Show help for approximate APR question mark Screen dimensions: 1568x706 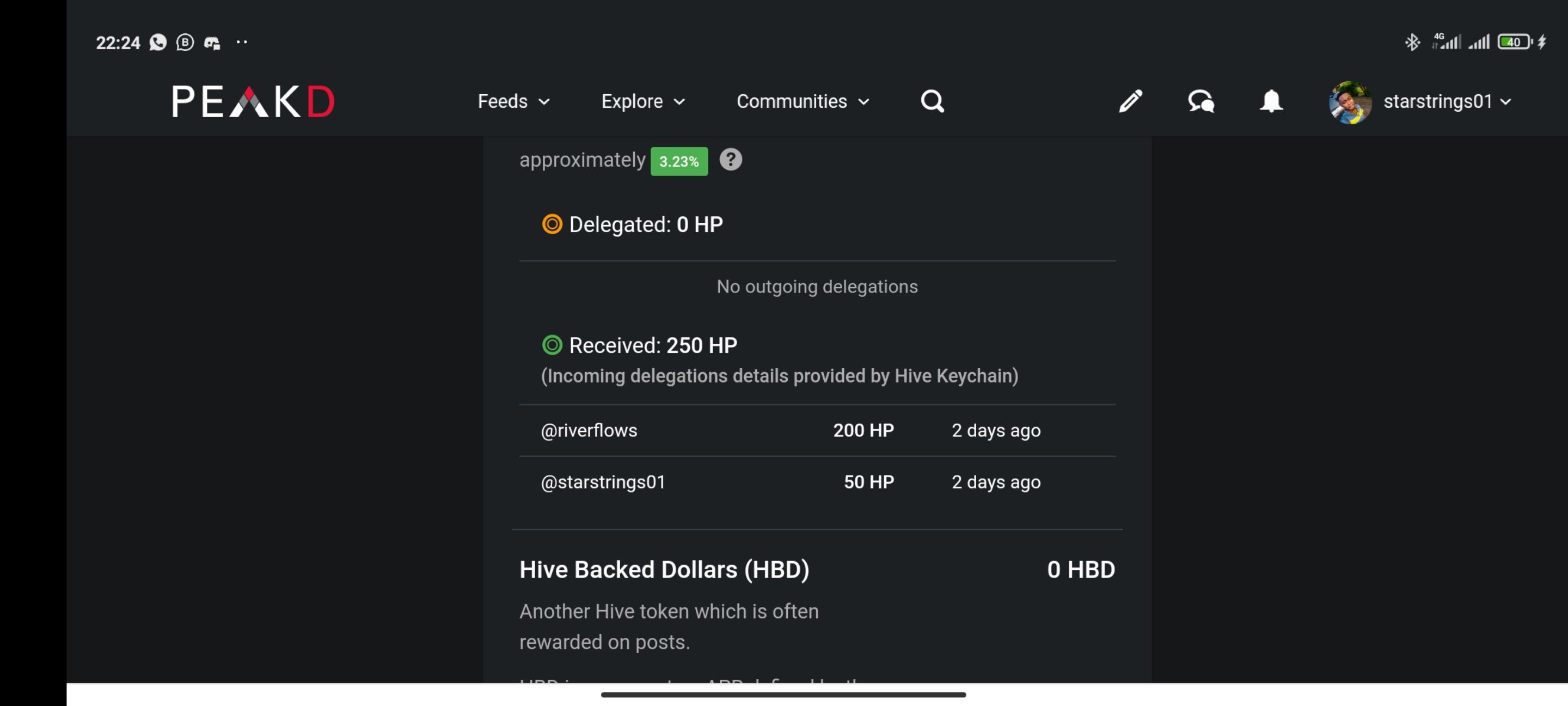(731, 160)
